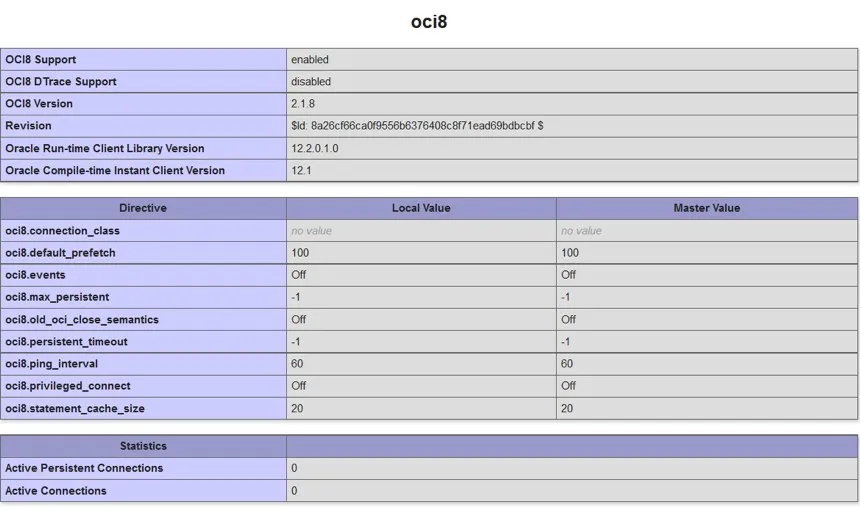Click master value 60 for ping_interval
The height and width of the screenshot is (514, 860).
click(x=567, y=364)
